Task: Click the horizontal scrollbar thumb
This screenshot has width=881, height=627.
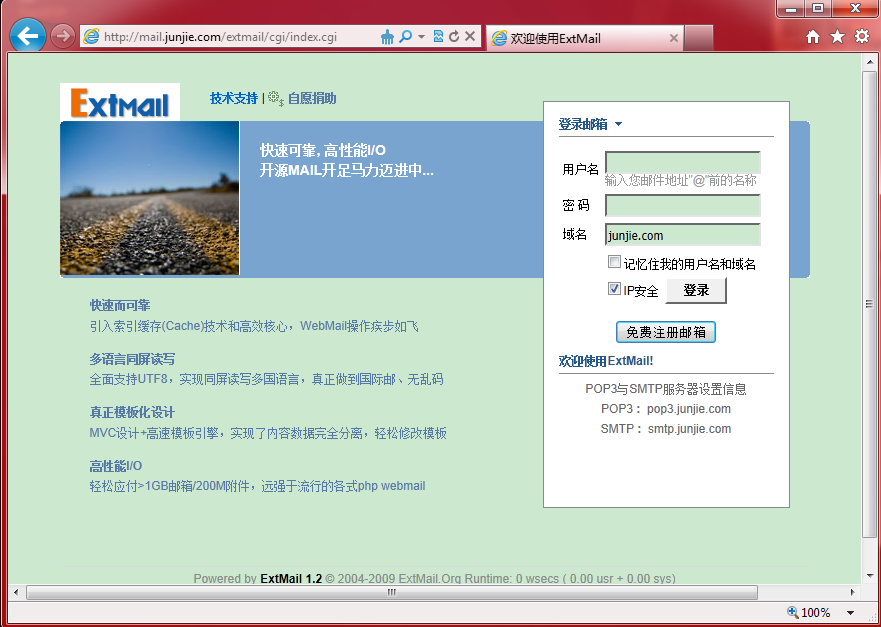Action: 392,592
